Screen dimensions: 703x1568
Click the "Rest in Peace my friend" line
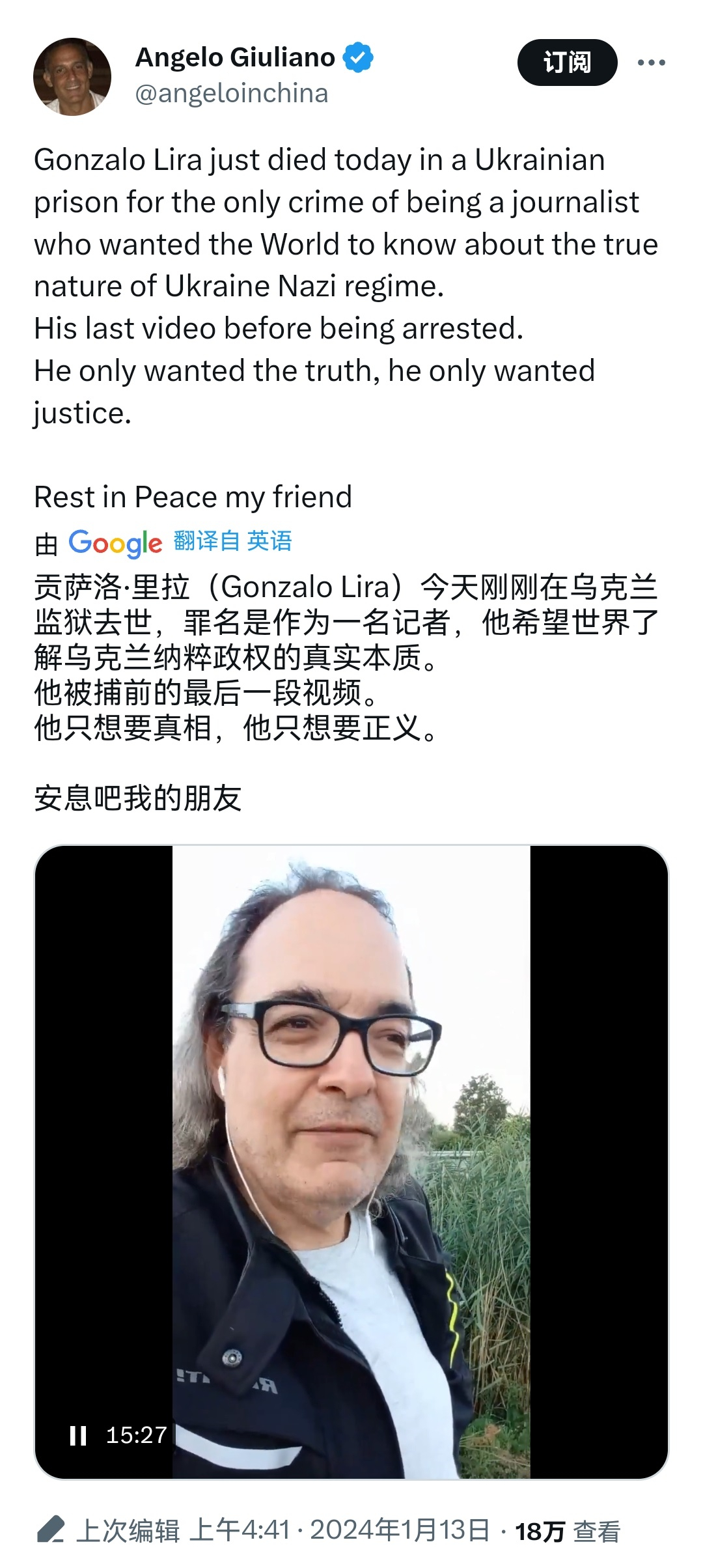point(193,497)
